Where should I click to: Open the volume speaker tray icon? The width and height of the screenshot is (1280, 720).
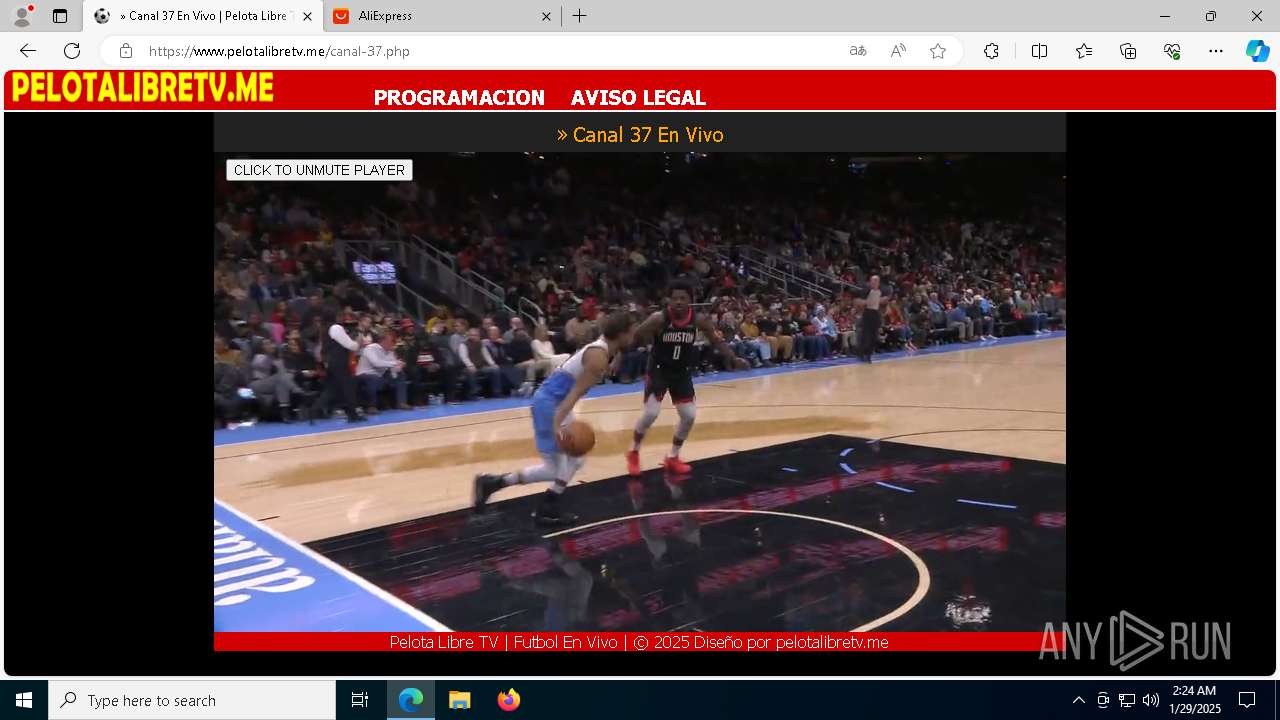[x=1151, y=700]
